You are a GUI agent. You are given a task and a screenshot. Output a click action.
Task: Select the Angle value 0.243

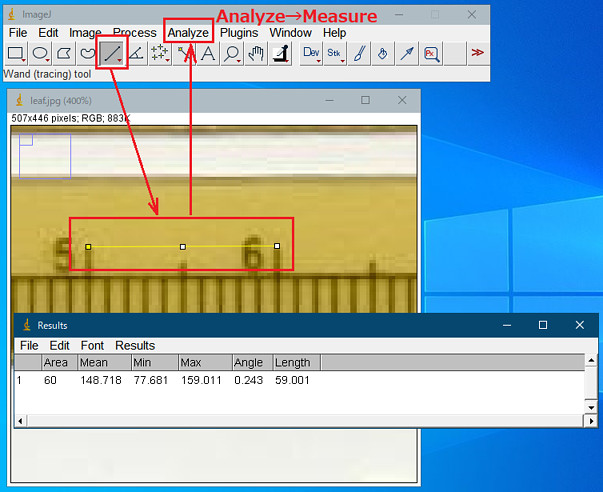(248, 380)
